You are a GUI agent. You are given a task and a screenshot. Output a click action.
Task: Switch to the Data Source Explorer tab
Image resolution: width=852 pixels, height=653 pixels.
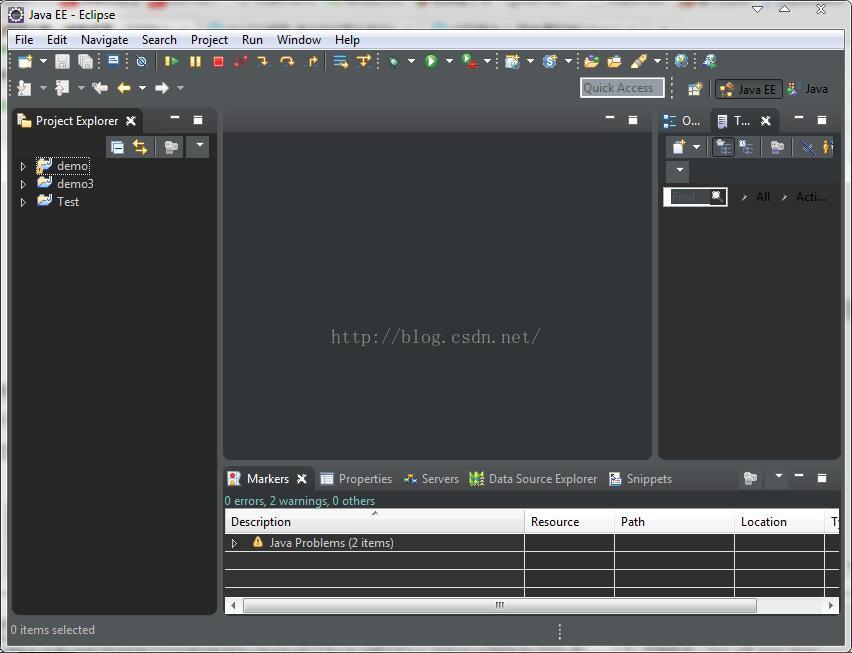click(x=533, y=479)
